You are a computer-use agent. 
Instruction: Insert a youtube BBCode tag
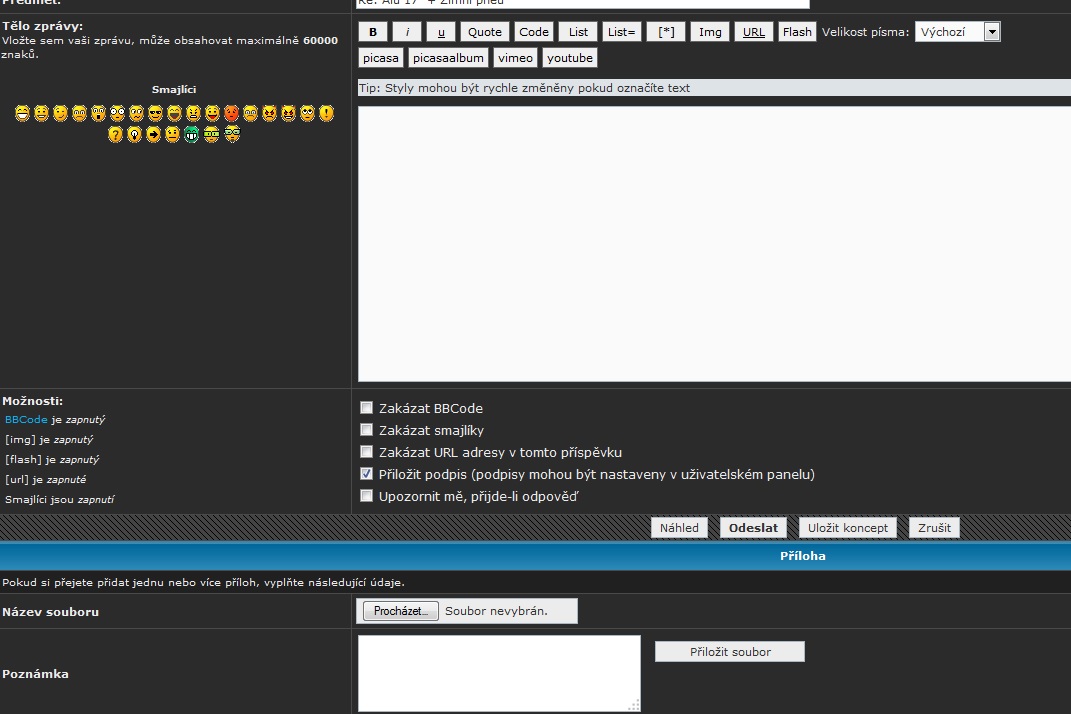click(x=569, y=58)
